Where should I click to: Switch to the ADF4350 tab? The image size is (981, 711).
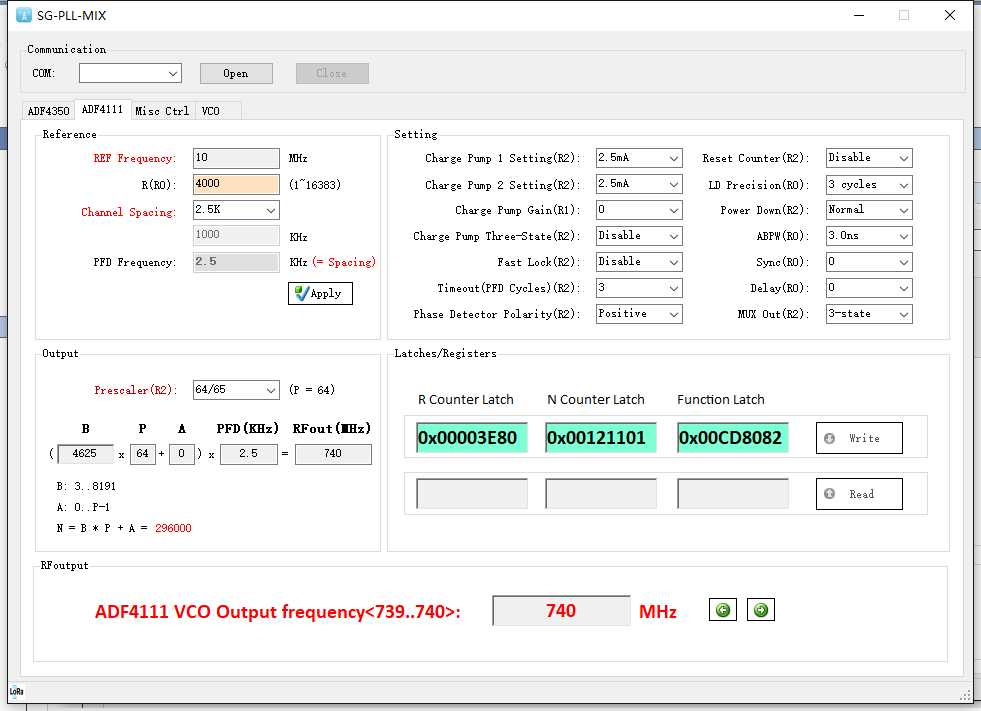(48, 111)
